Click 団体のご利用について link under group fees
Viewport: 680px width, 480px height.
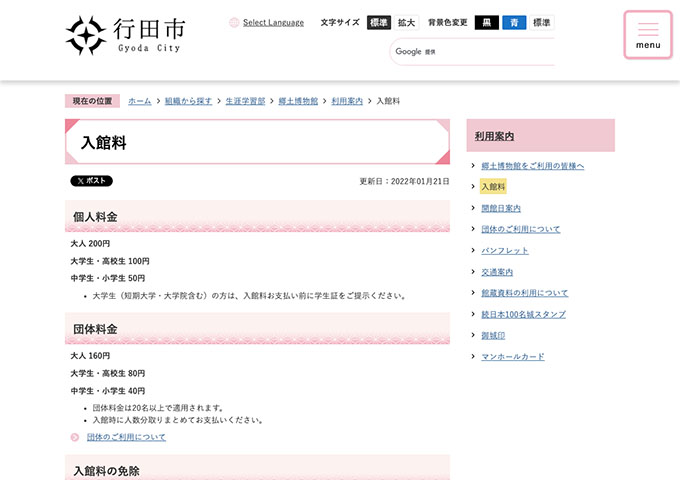click(126, 437)
